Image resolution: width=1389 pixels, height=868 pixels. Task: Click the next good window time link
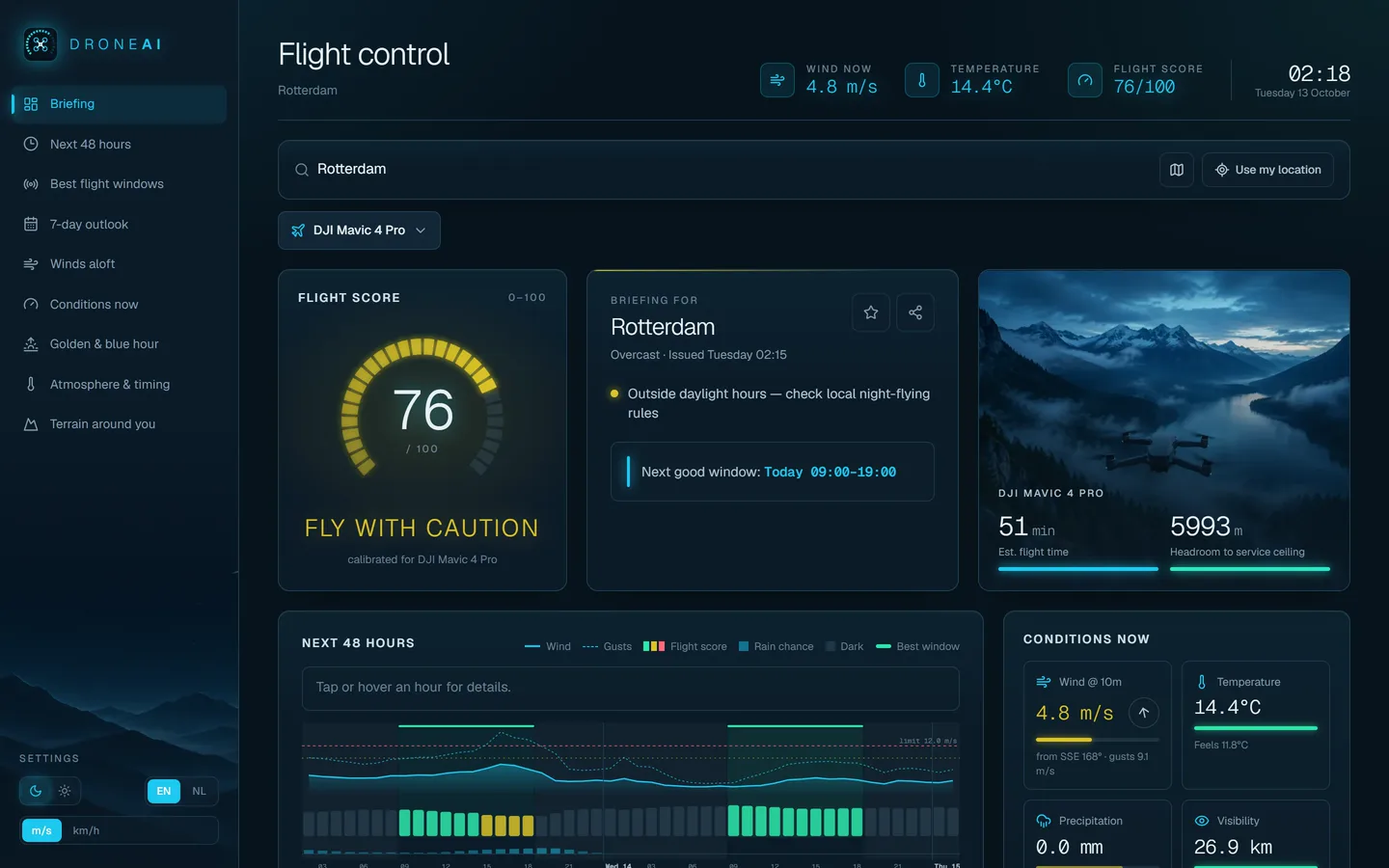tap(830, 472)
